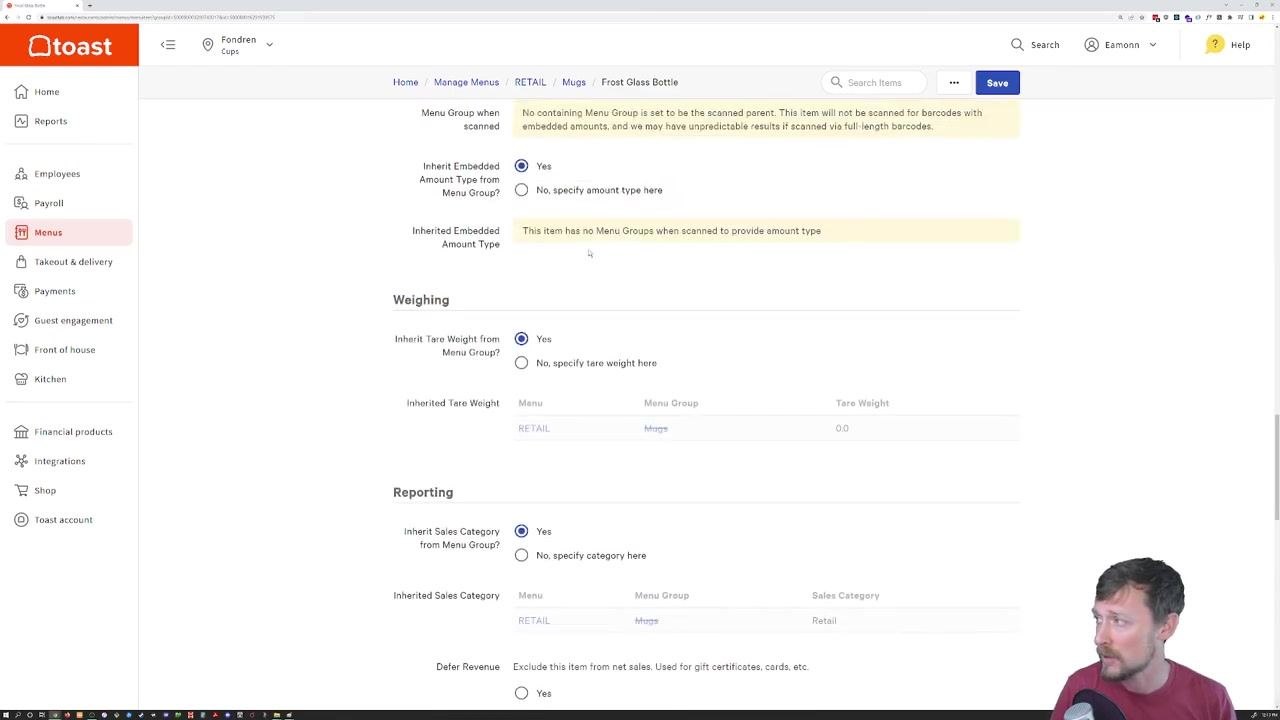Open Toast account in the sidebar

pyautogui.click(x=69, y=520)
